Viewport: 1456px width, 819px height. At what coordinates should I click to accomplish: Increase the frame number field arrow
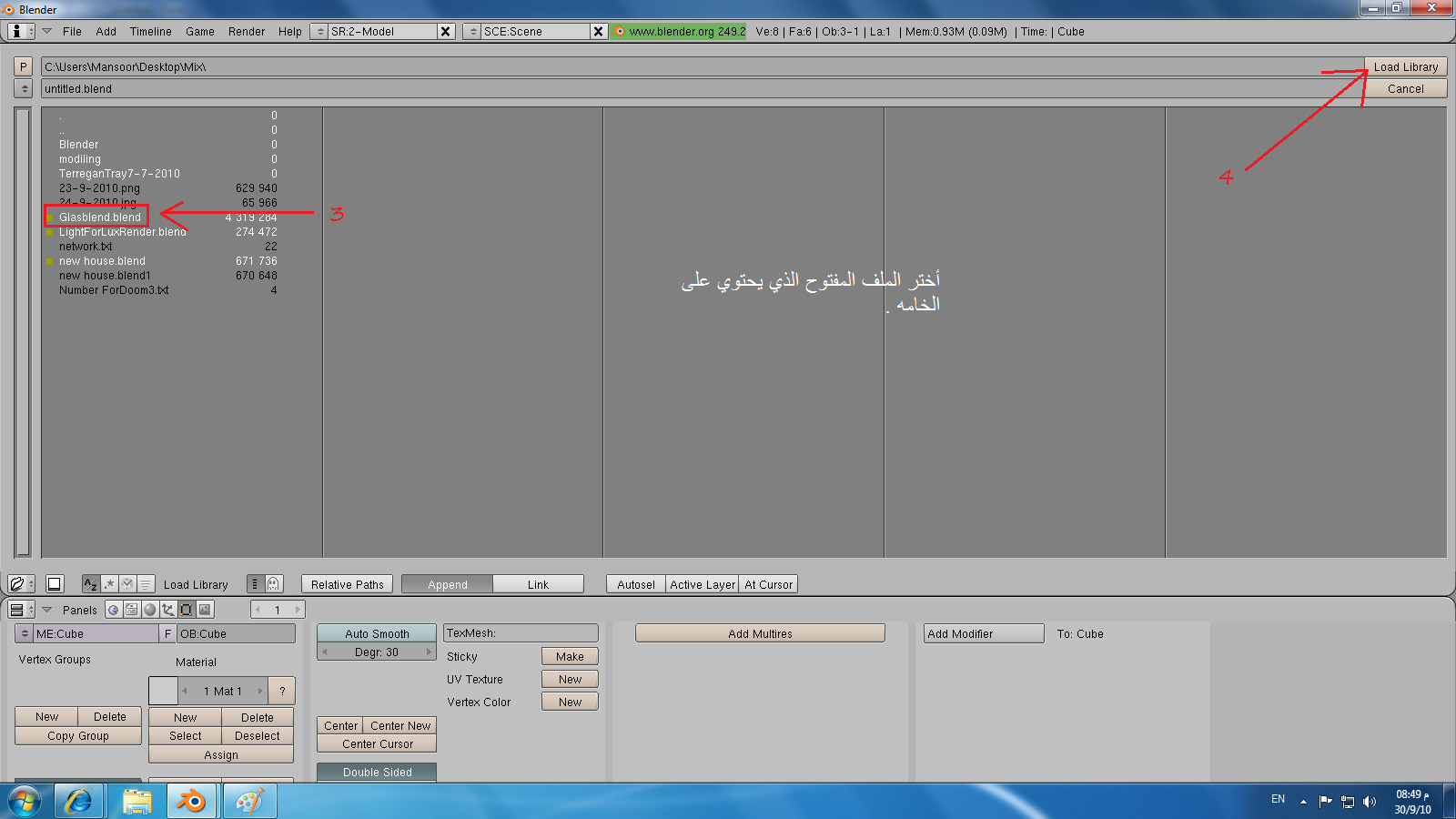tap(297, 610)
